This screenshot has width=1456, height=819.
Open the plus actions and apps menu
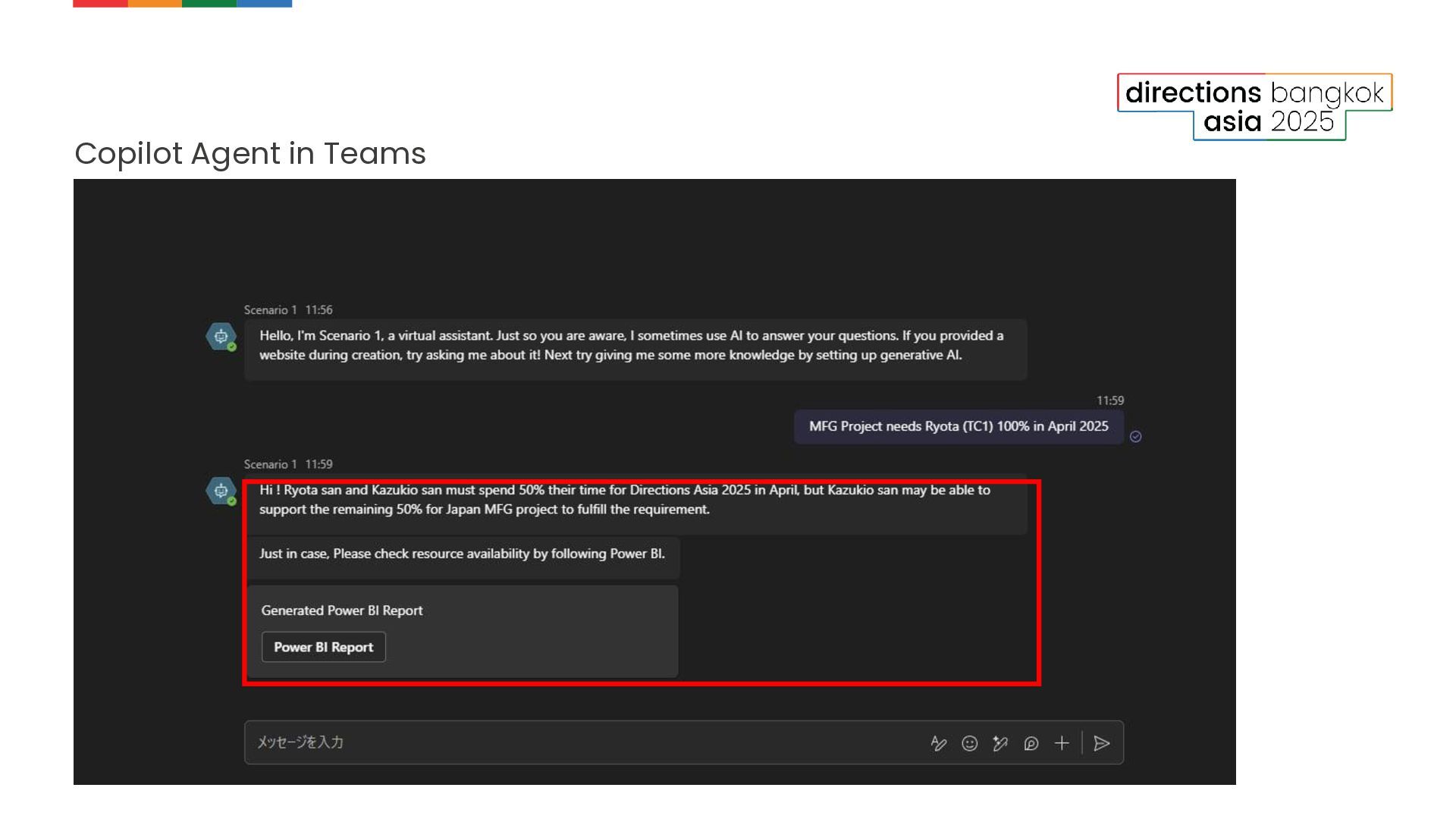pos(1062,743)
